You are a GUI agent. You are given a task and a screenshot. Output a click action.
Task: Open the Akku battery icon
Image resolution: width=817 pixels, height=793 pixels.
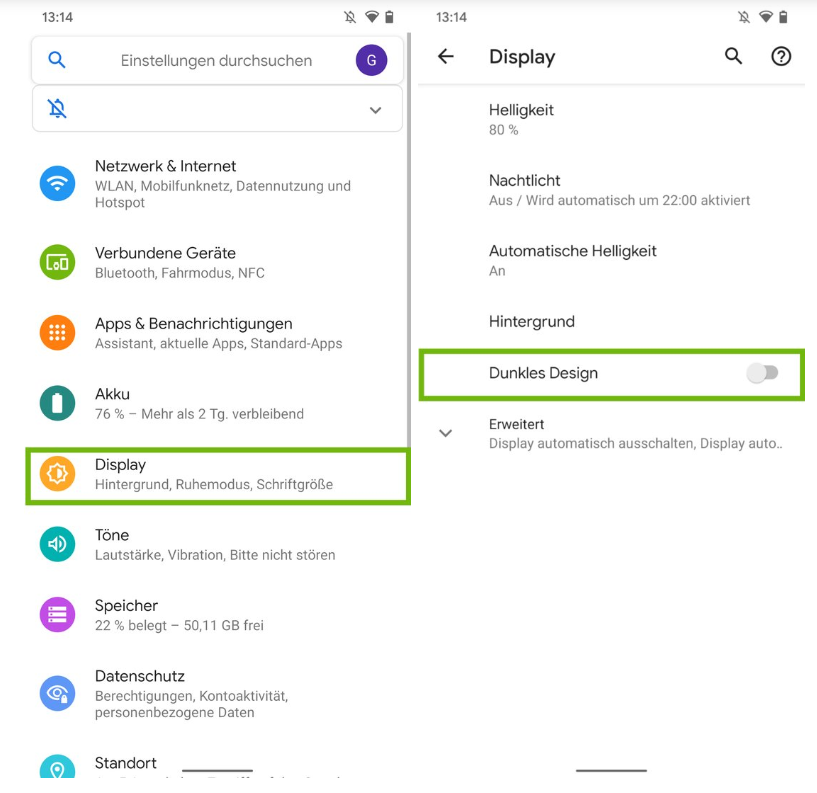click(57, 403)
